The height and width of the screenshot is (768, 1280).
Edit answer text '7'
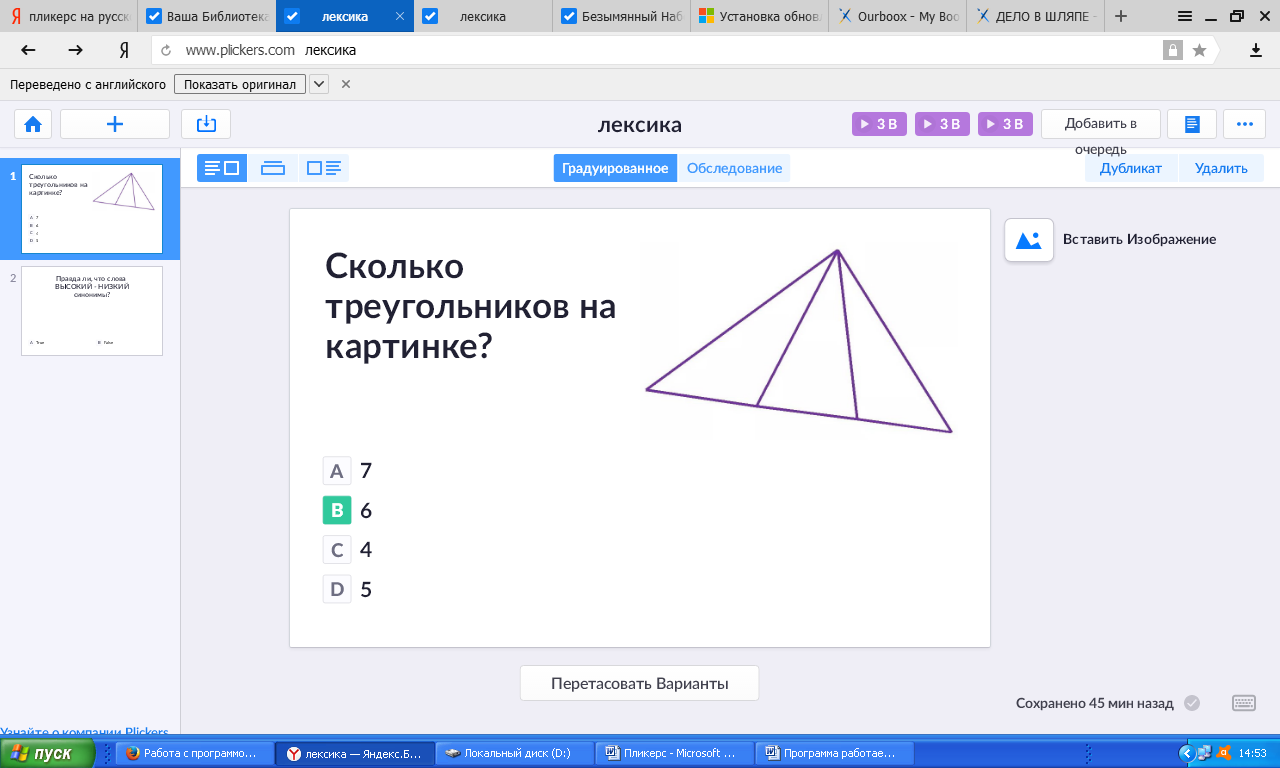366,471
